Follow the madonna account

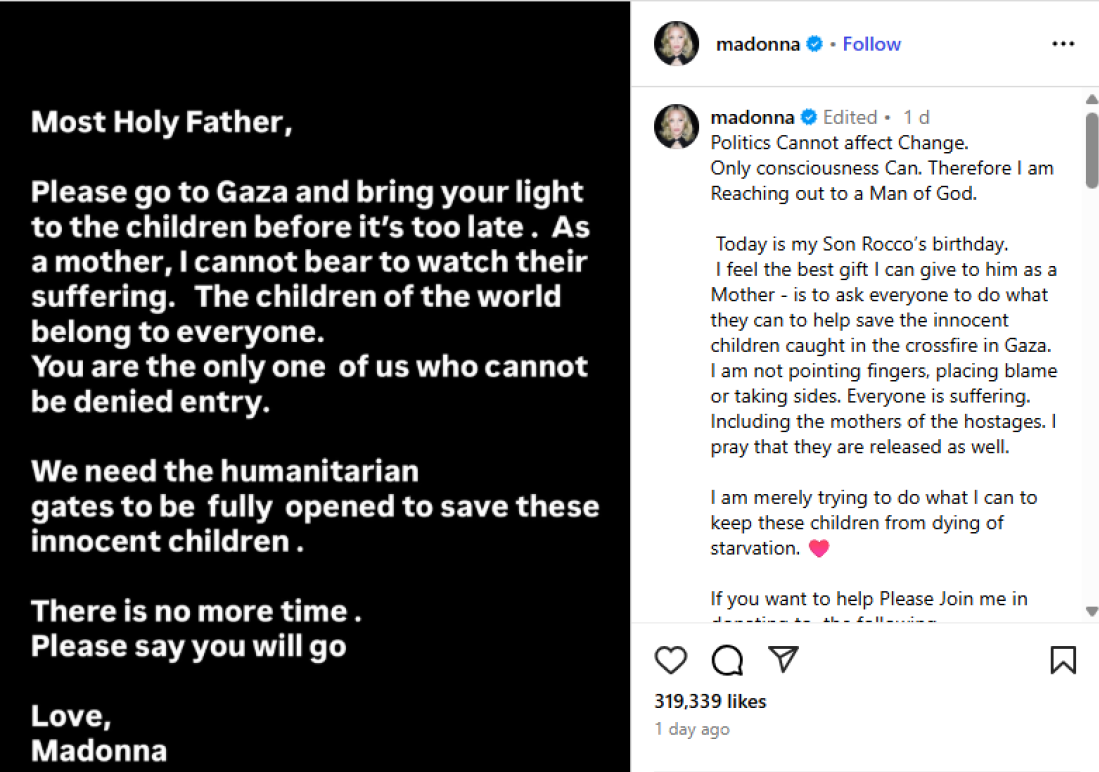pyautogui.click(x=871, y=44)
